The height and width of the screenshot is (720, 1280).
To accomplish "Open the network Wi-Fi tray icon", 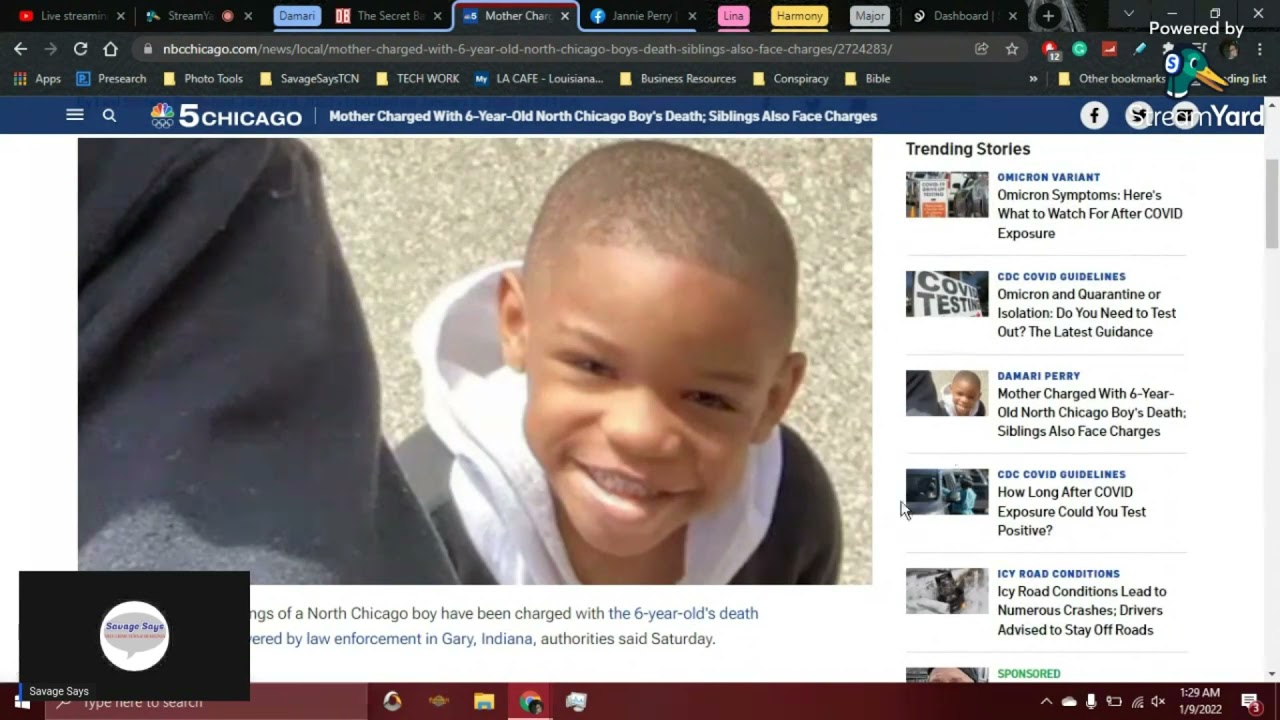I will 1136,702.
